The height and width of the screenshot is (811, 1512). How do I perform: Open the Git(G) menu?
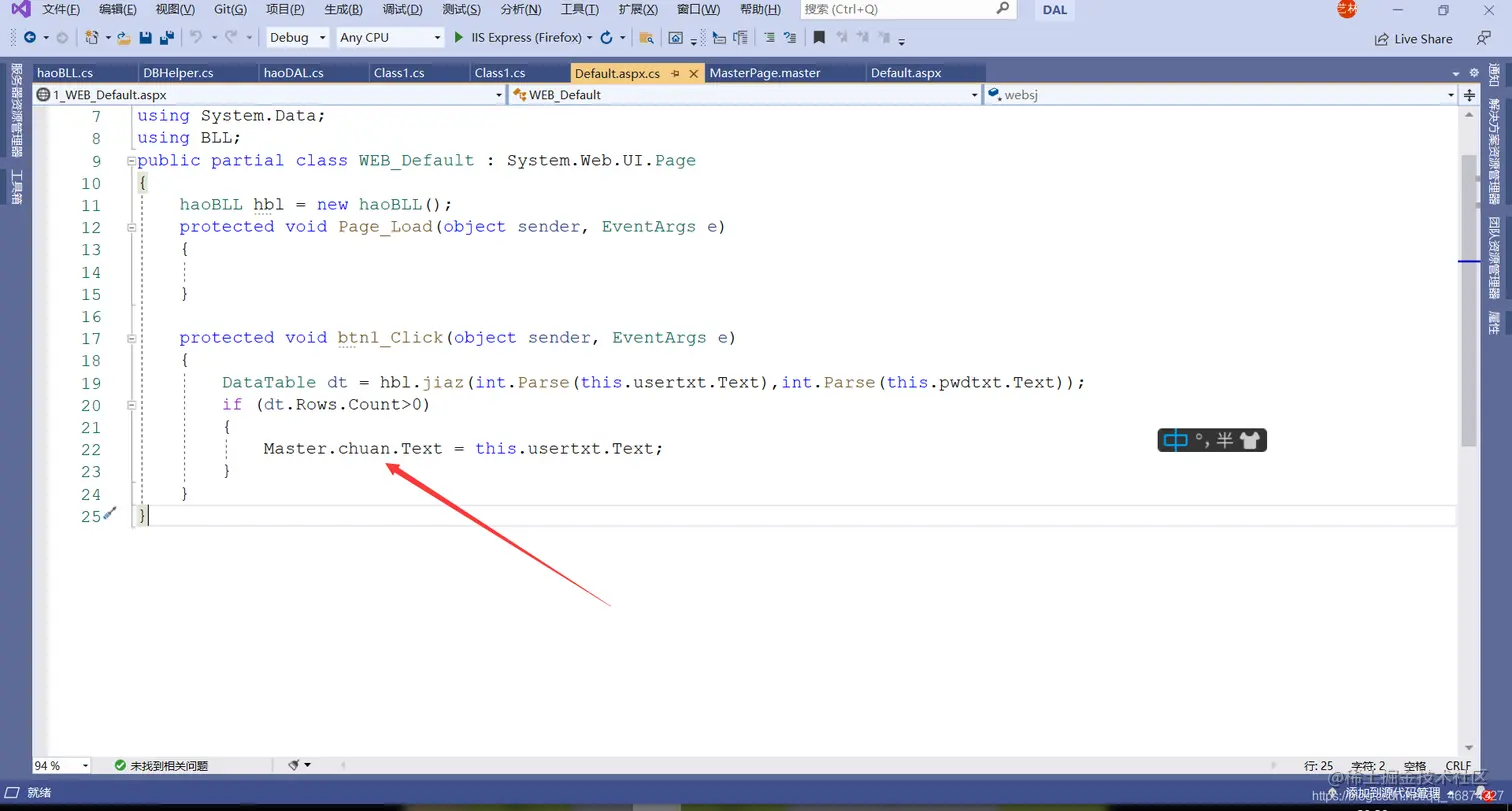click(230, 9)
